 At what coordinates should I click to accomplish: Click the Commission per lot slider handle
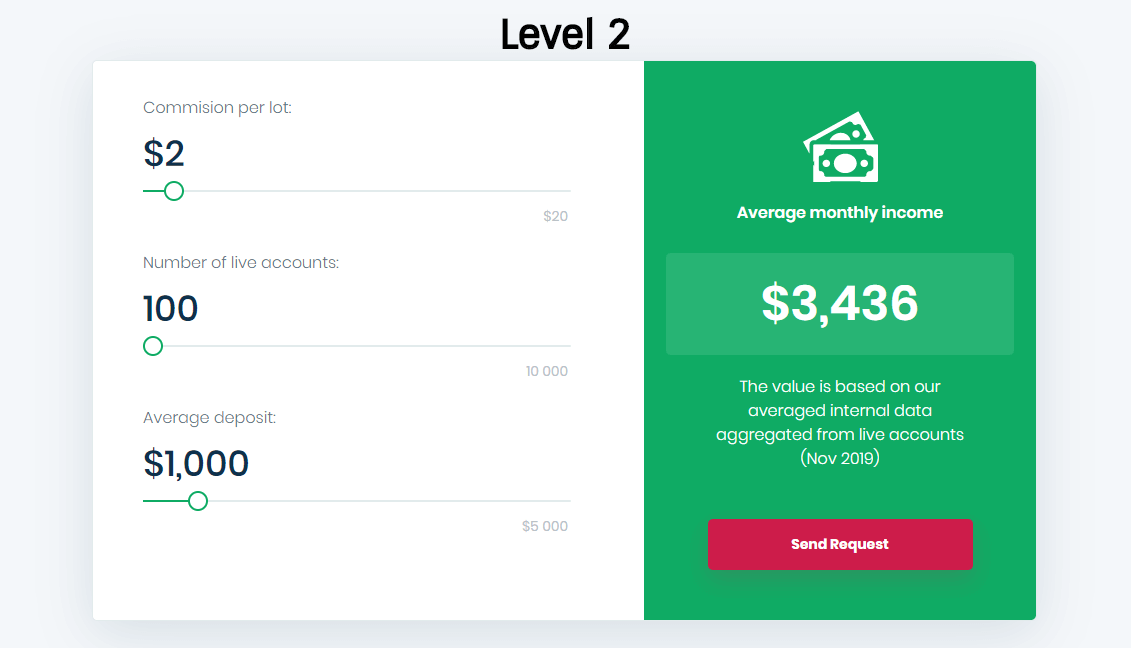pyautogui.click(x=174, y=191)
